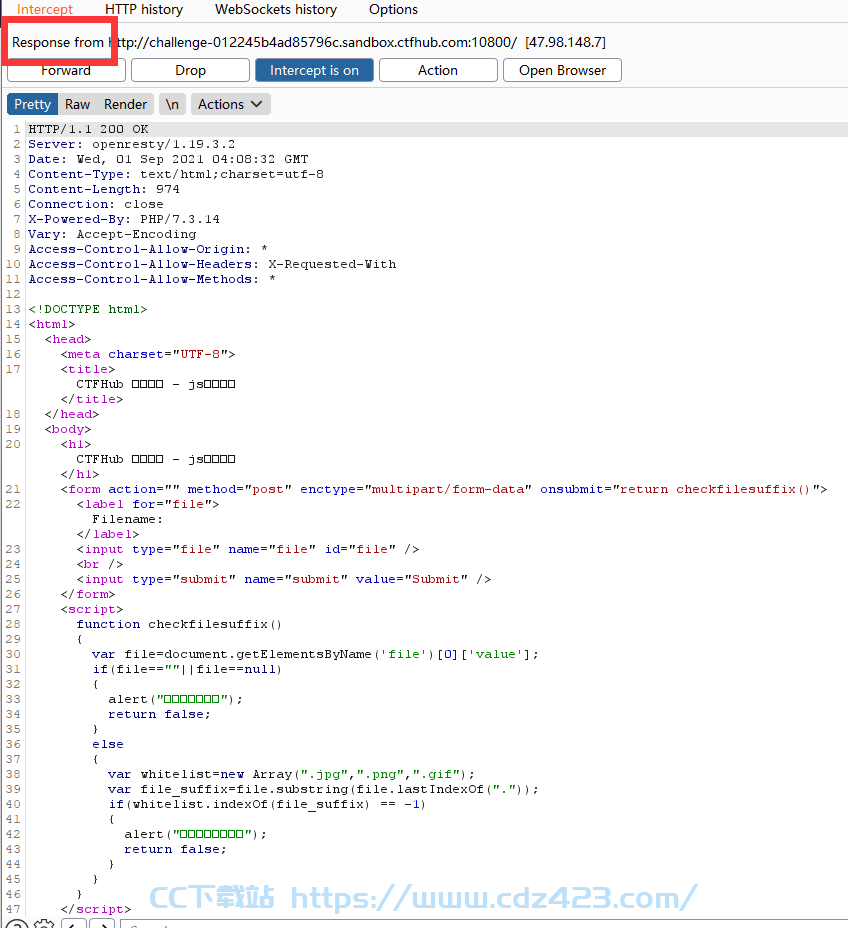The height and width of the screenshot is (928, 848).
Task: Click the form tag with onsubmit attribute
Action: [444, 489]
